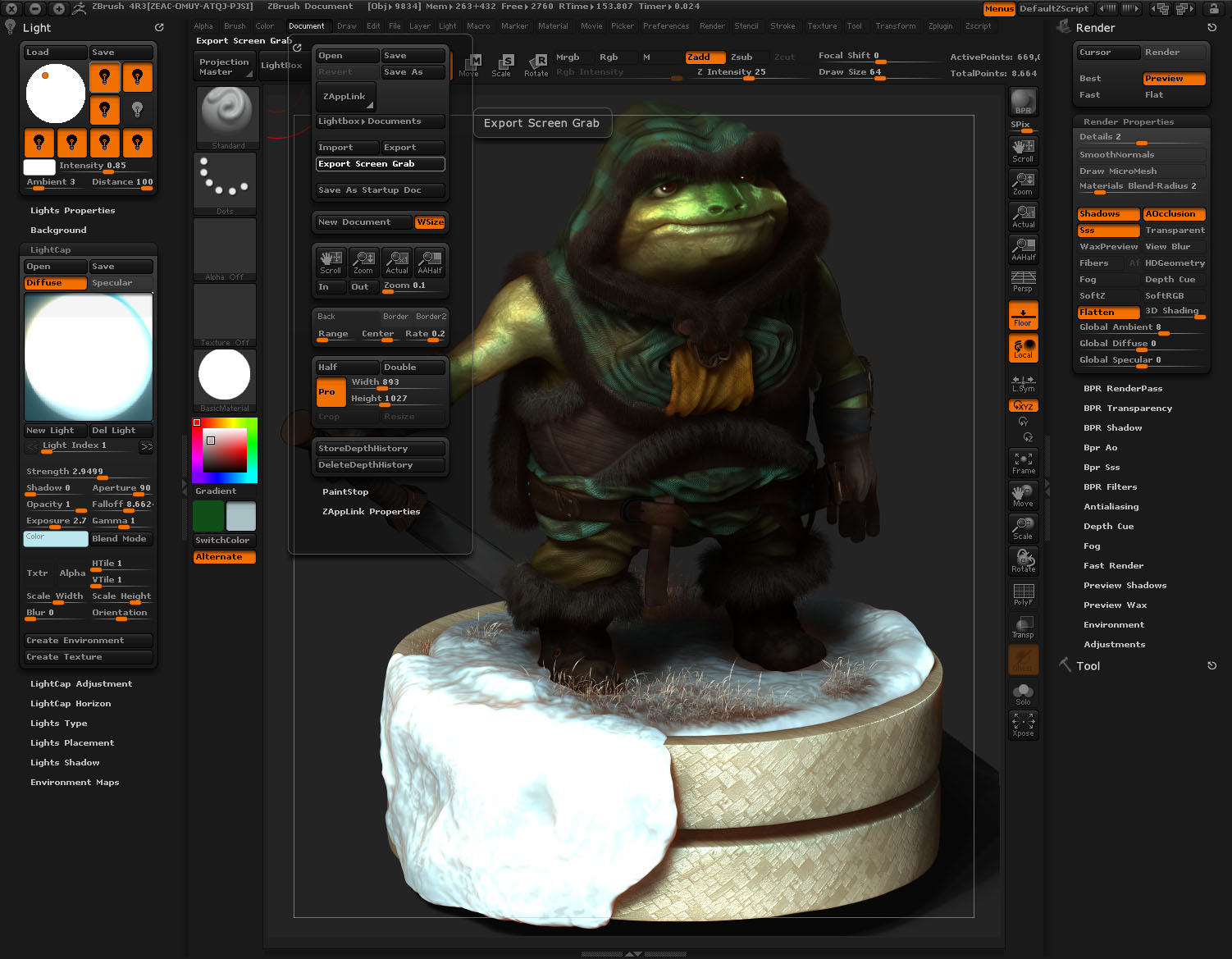Expand the Environment Maps section

click(x=75, y=783)
